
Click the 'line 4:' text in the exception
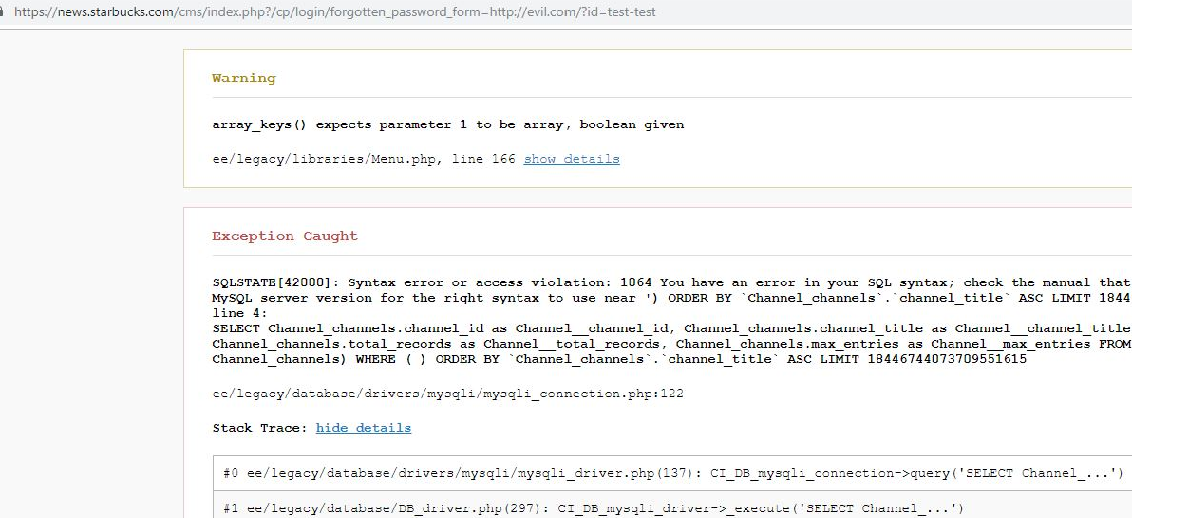(x=240, y=313)
